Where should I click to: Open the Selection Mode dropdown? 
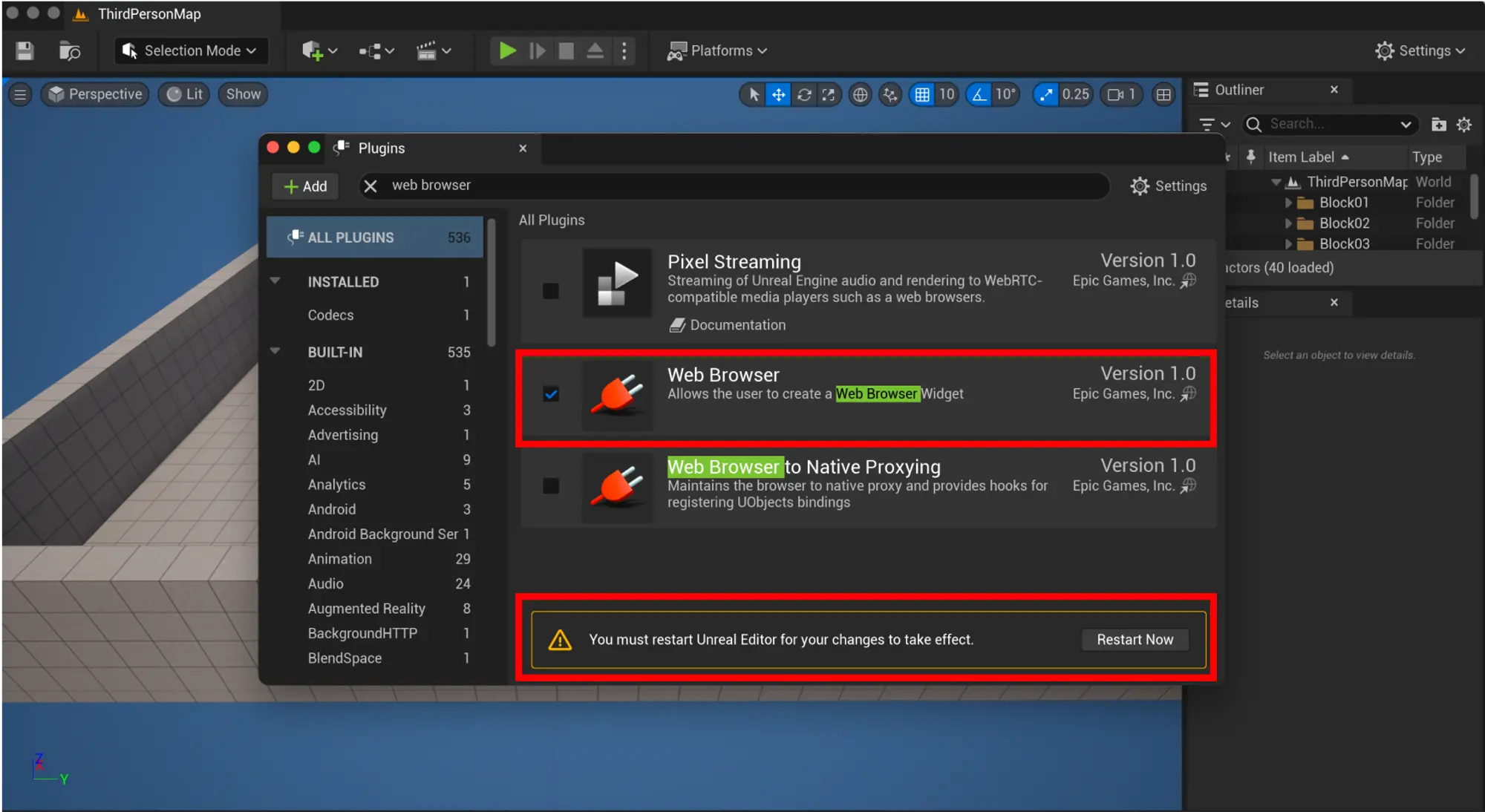click(190, 50)
